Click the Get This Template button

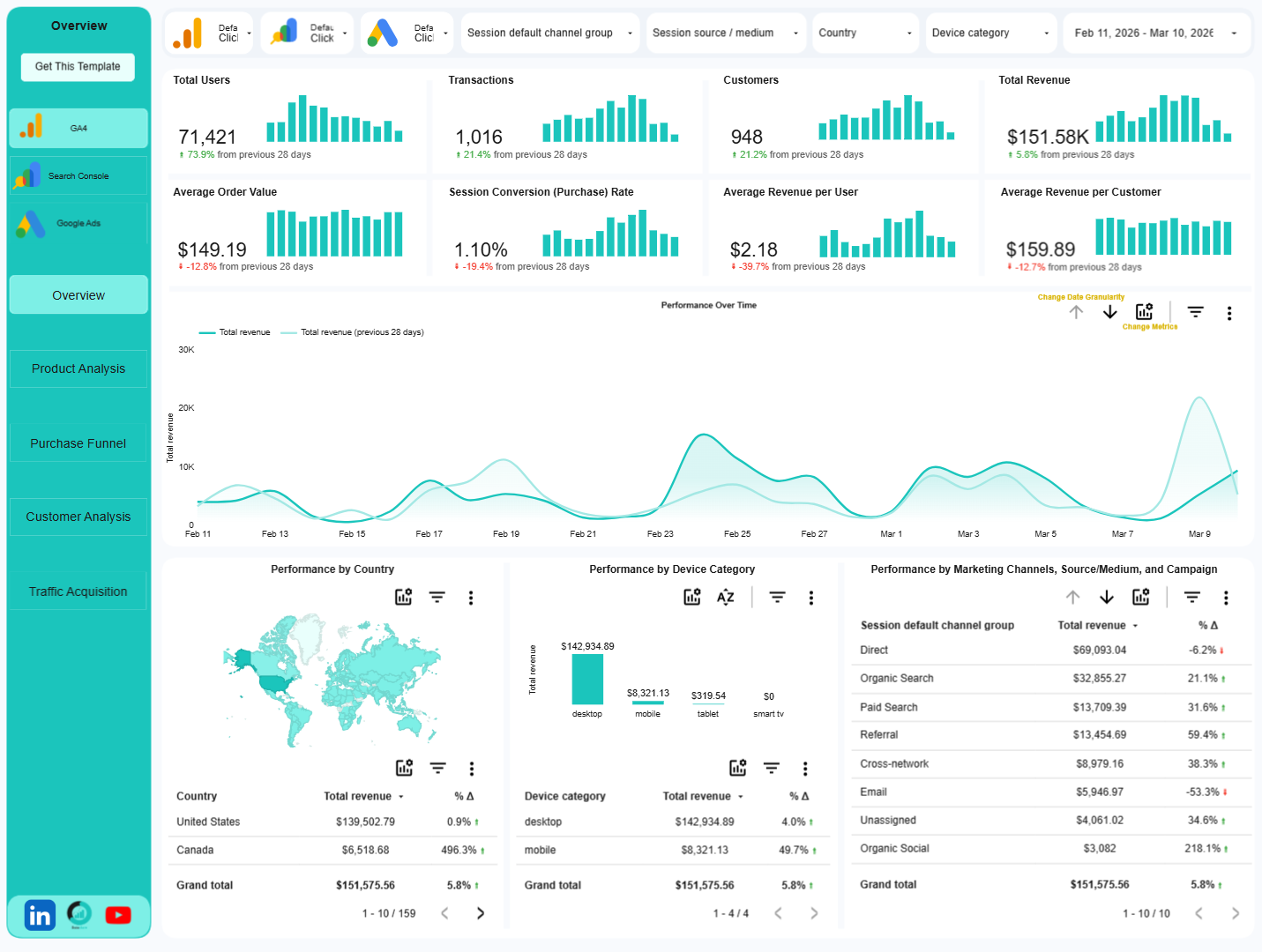point(77,67)
